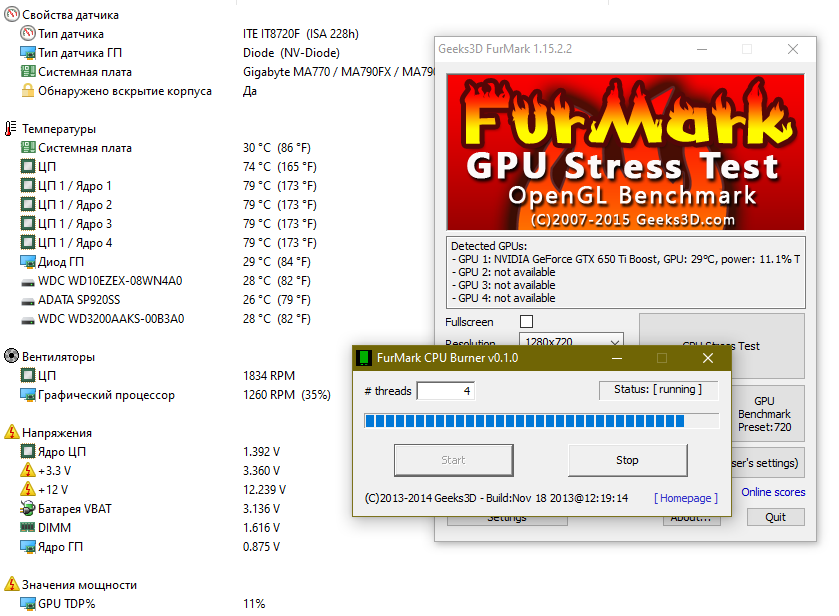Click the GPU TDP% monitor icon
The height and width of the screenshot is (616, 839).
[x=28, y=604]
